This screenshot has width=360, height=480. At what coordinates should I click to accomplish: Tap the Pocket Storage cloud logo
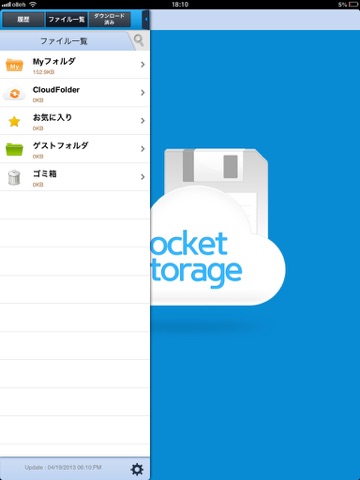pos(218,227)
